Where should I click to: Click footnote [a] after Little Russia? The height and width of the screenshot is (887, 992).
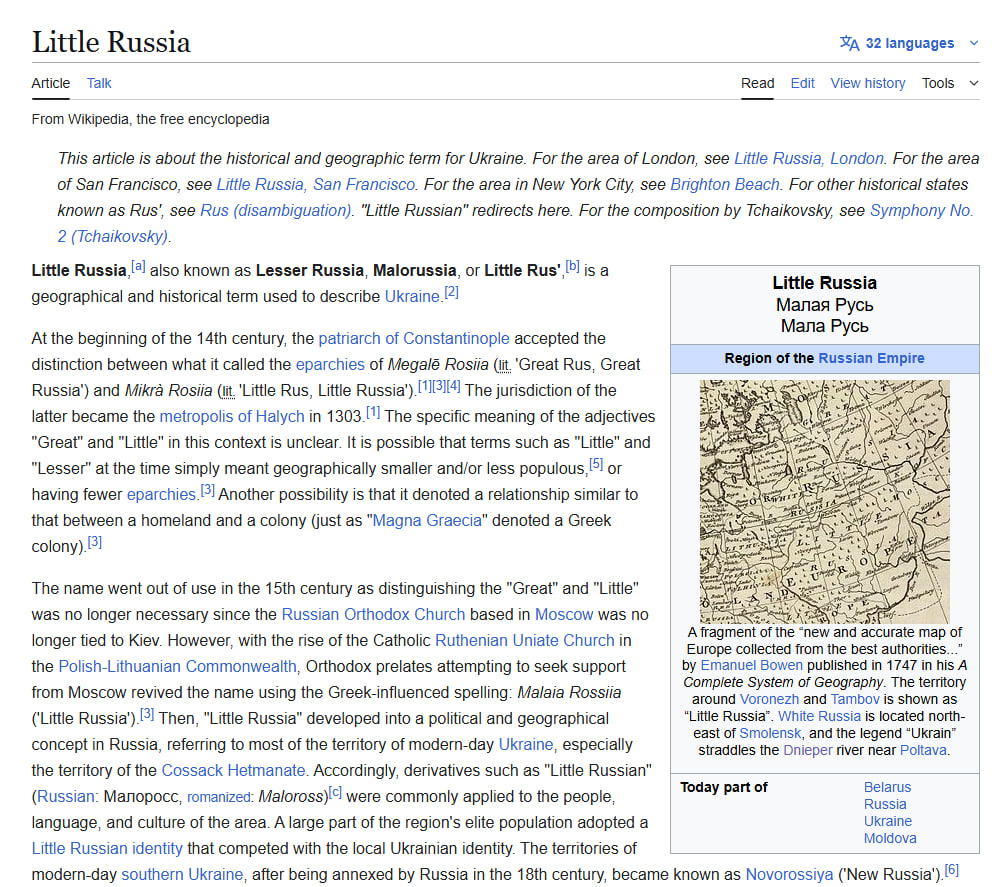(x=138, y=266)
